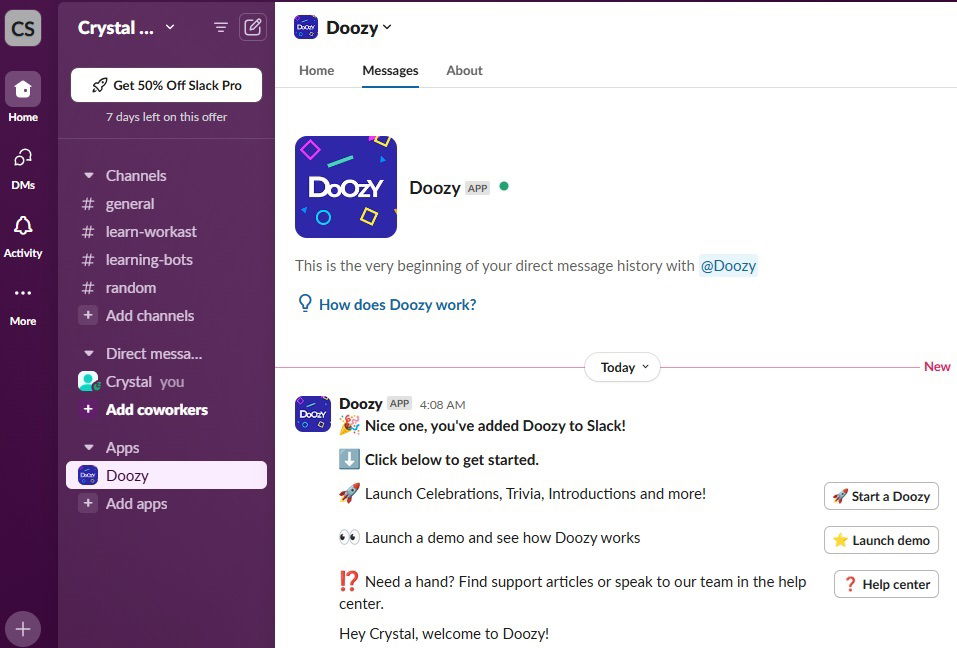
Task: Open the How does Doozy work link
Action: (397, 304)
